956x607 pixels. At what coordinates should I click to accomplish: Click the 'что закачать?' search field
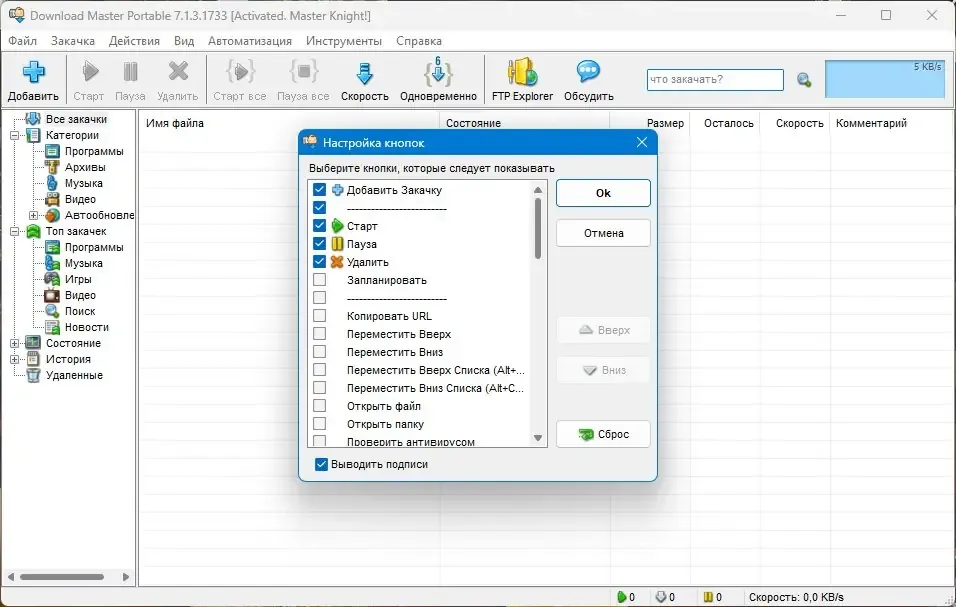[715, 80]
